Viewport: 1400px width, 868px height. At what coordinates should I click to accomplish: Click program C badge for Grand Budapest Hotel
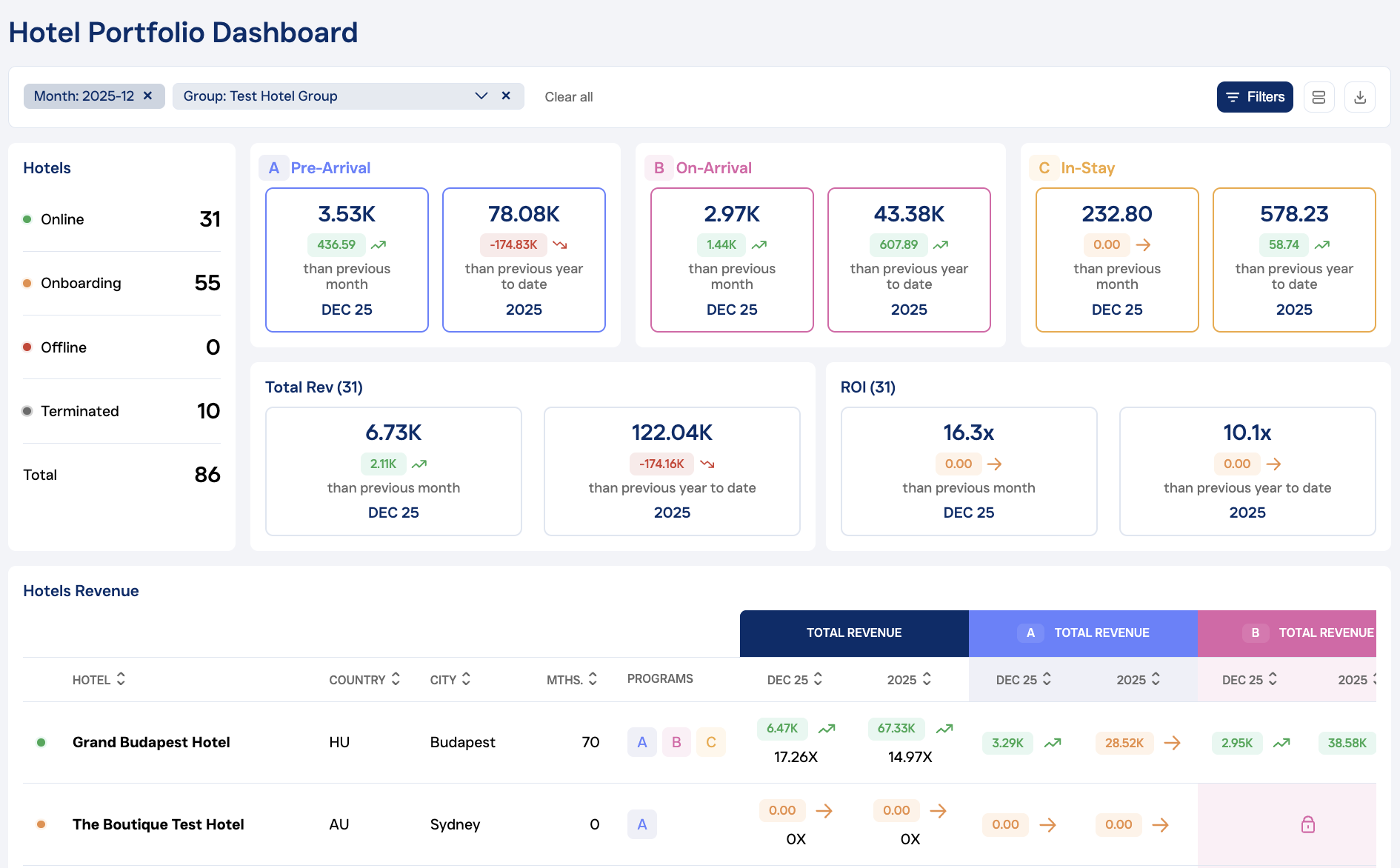pos(710,742)
